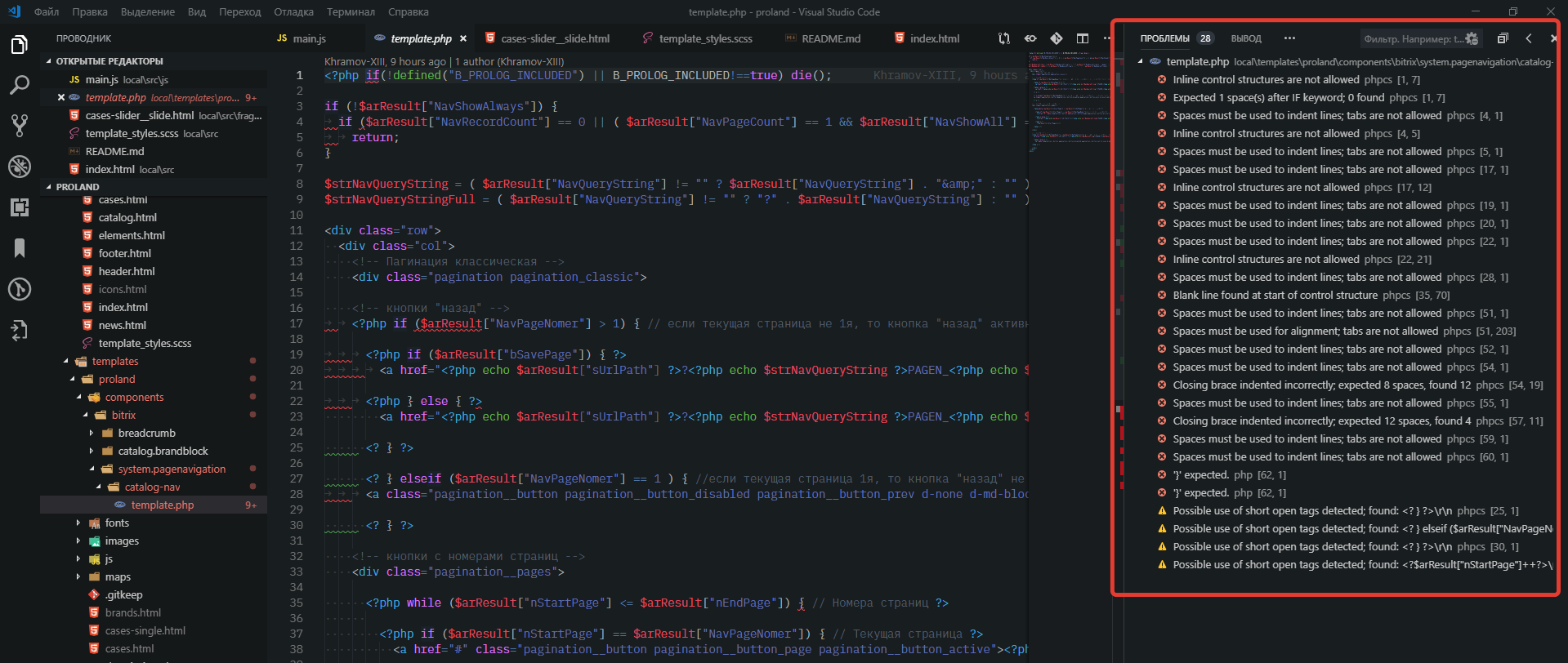Open footer.html from the explorer
The image size is (1568, 663).
tap(124, 254)
